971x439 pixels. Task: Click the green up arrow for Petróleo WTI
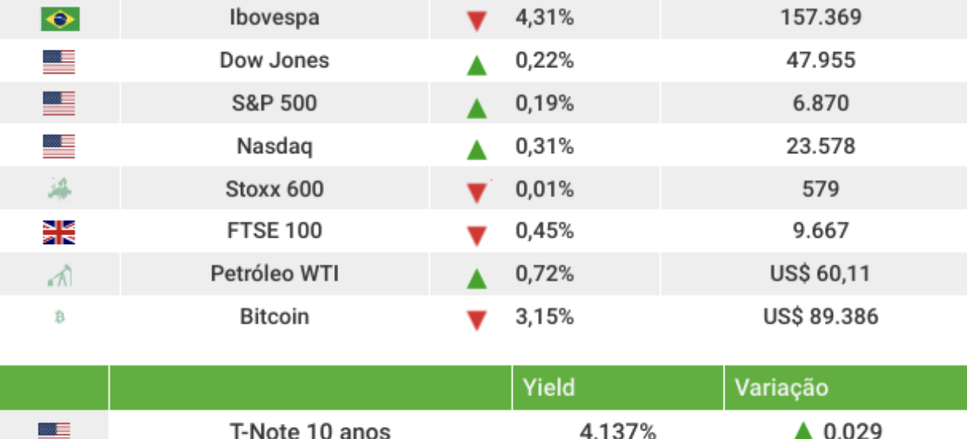[x=477, y=277]
